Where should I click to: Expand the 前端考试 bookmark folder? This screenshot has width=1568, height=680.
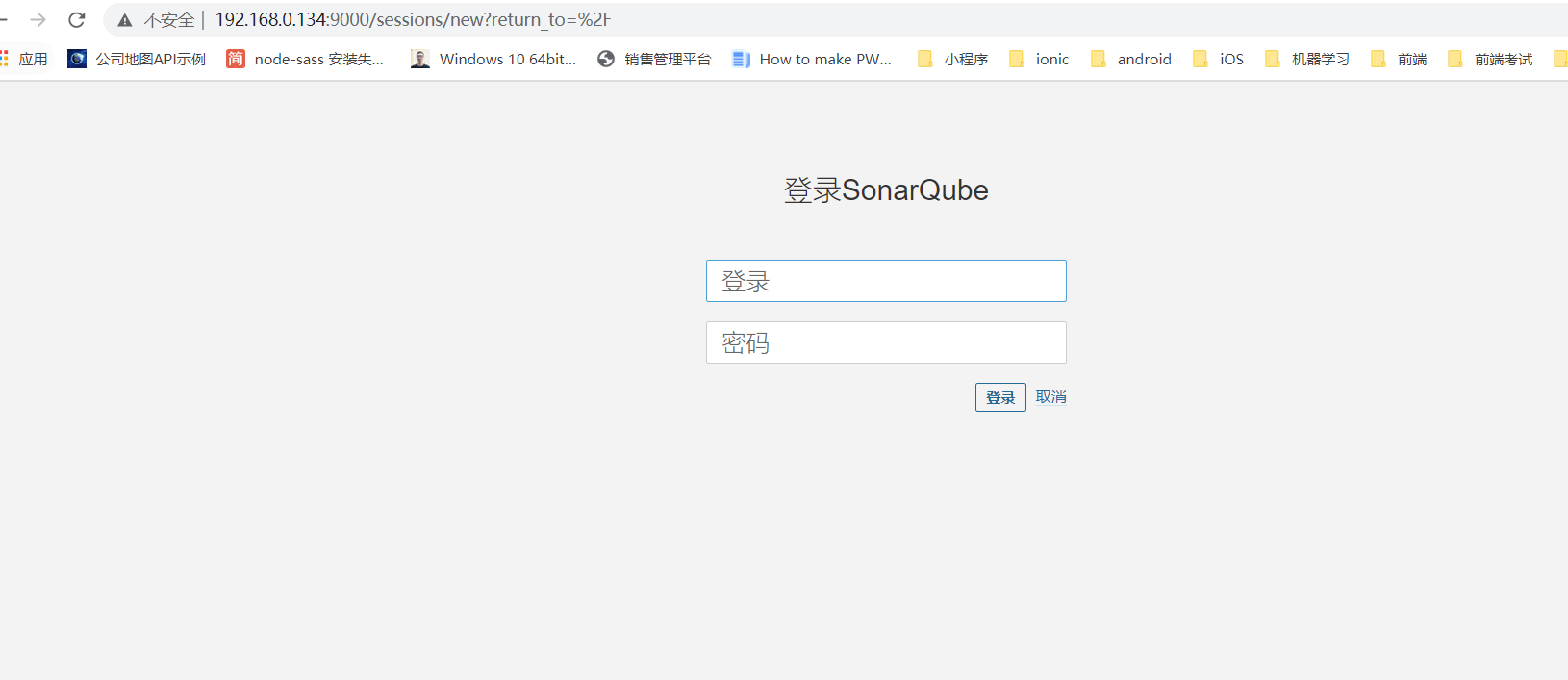coord(1490,60)
